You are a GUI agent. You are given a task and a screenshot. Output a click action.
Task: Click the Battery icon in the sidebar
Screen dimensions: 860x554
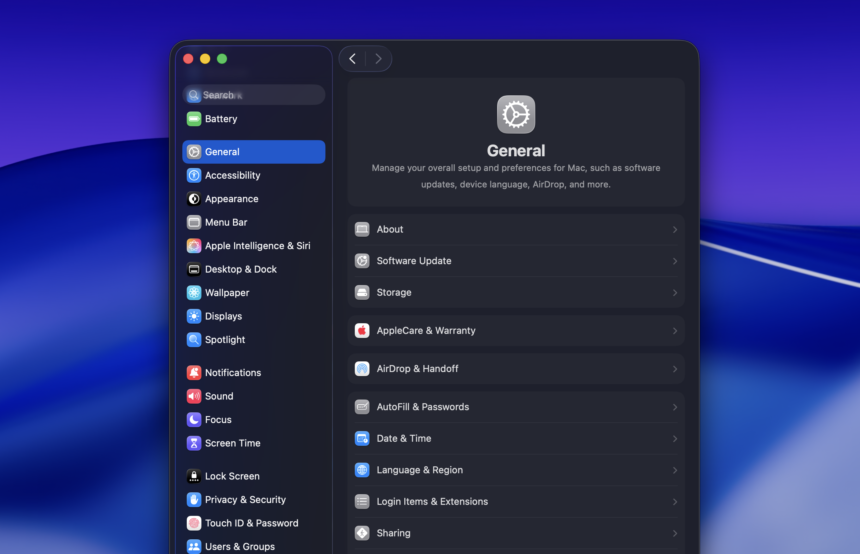coord(194,119)
